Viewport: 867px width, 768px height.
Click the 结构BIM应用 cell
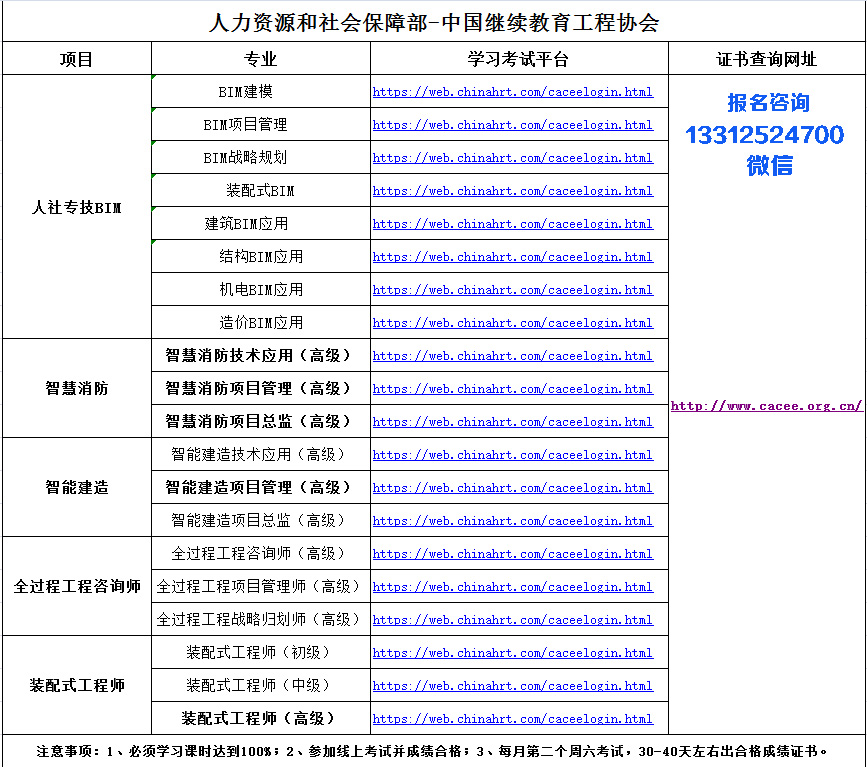(x=260, y=257)
